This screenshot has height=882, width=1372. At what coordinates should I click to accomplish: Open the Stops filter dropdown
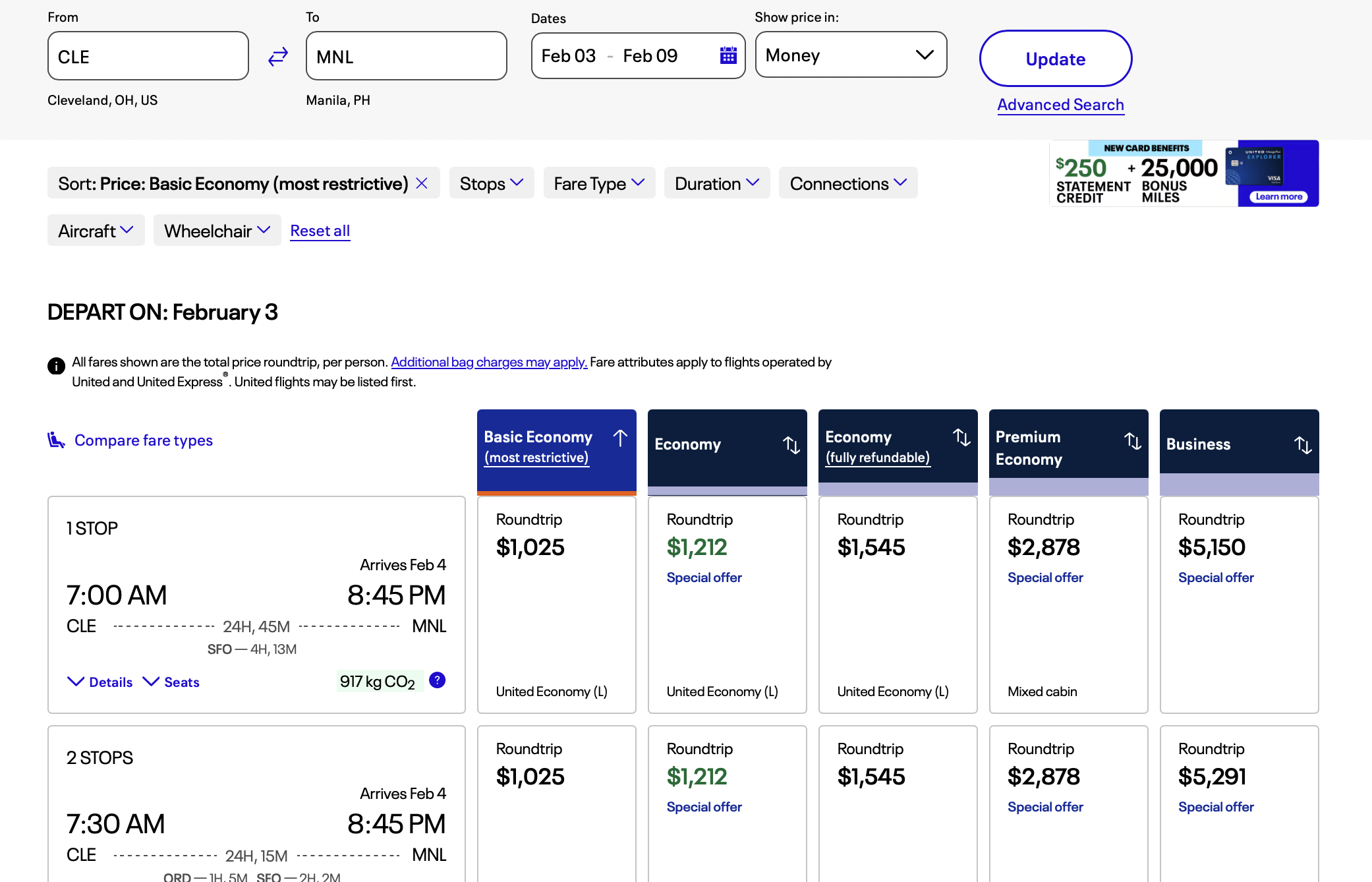tap(492, 183)
